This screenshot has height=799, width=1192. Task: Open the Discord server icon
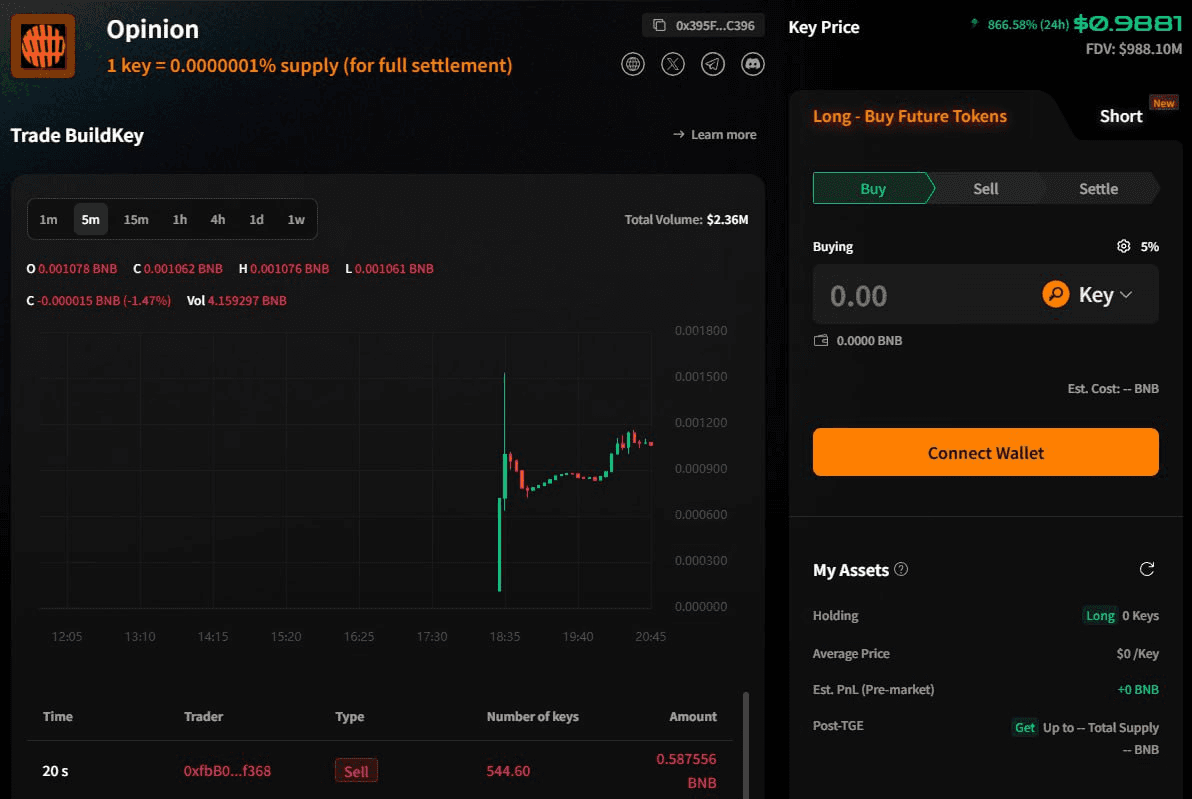point(752,64)
